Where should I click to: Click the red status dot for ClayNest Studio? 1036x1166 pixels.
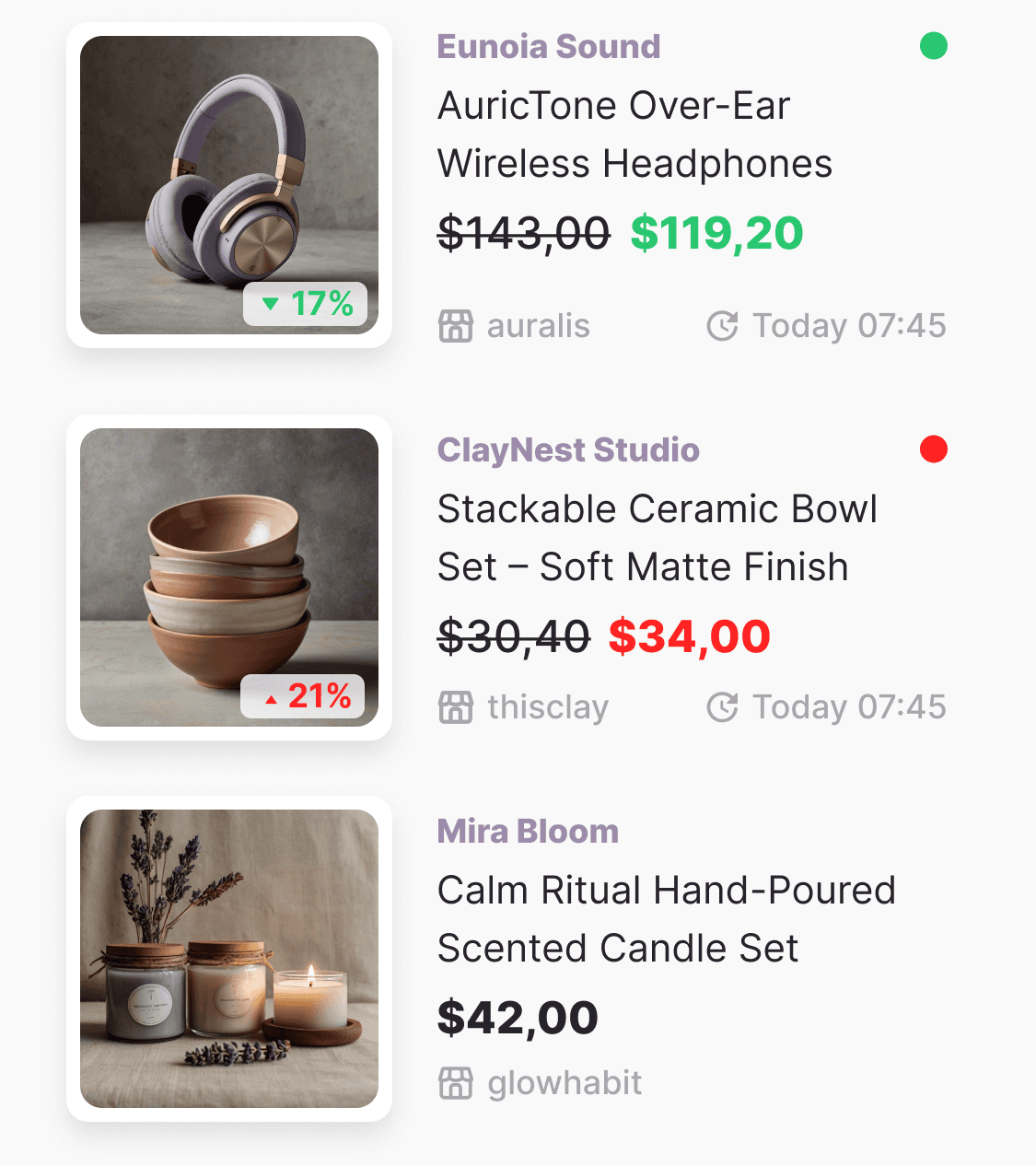point(934,449)
